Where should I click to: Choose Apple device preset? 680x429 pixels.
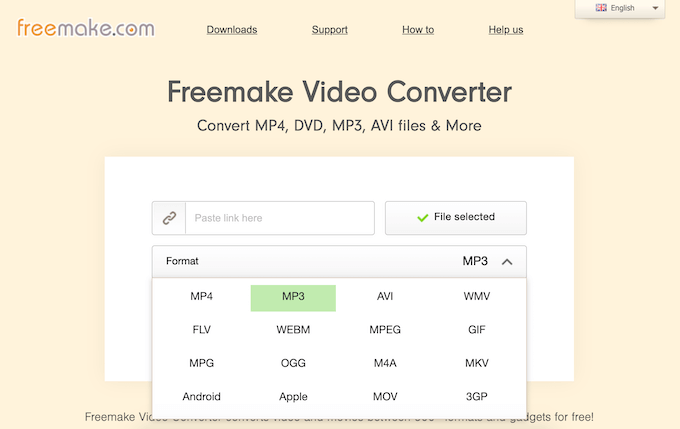click(x=293, y=397)
